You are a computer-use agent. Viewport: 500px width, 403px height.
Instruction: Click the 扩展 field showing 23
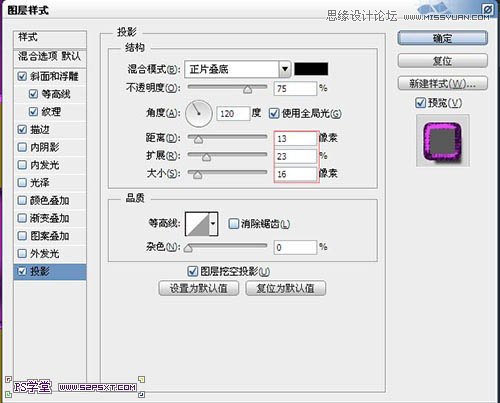click(x=295, y=156)
